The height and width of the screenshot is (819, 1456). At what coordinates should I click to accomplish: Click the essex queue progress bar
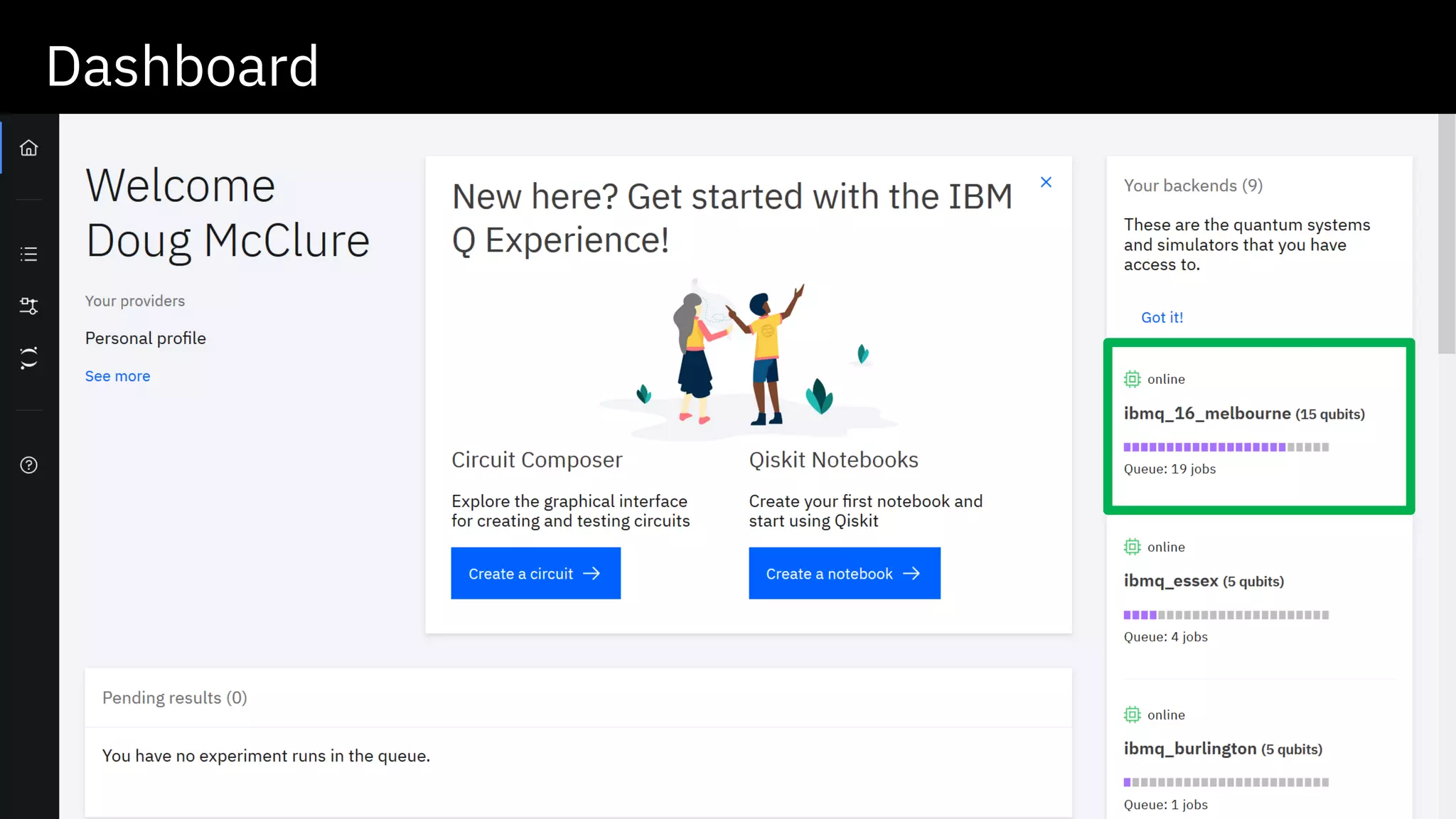(1226, 615)
